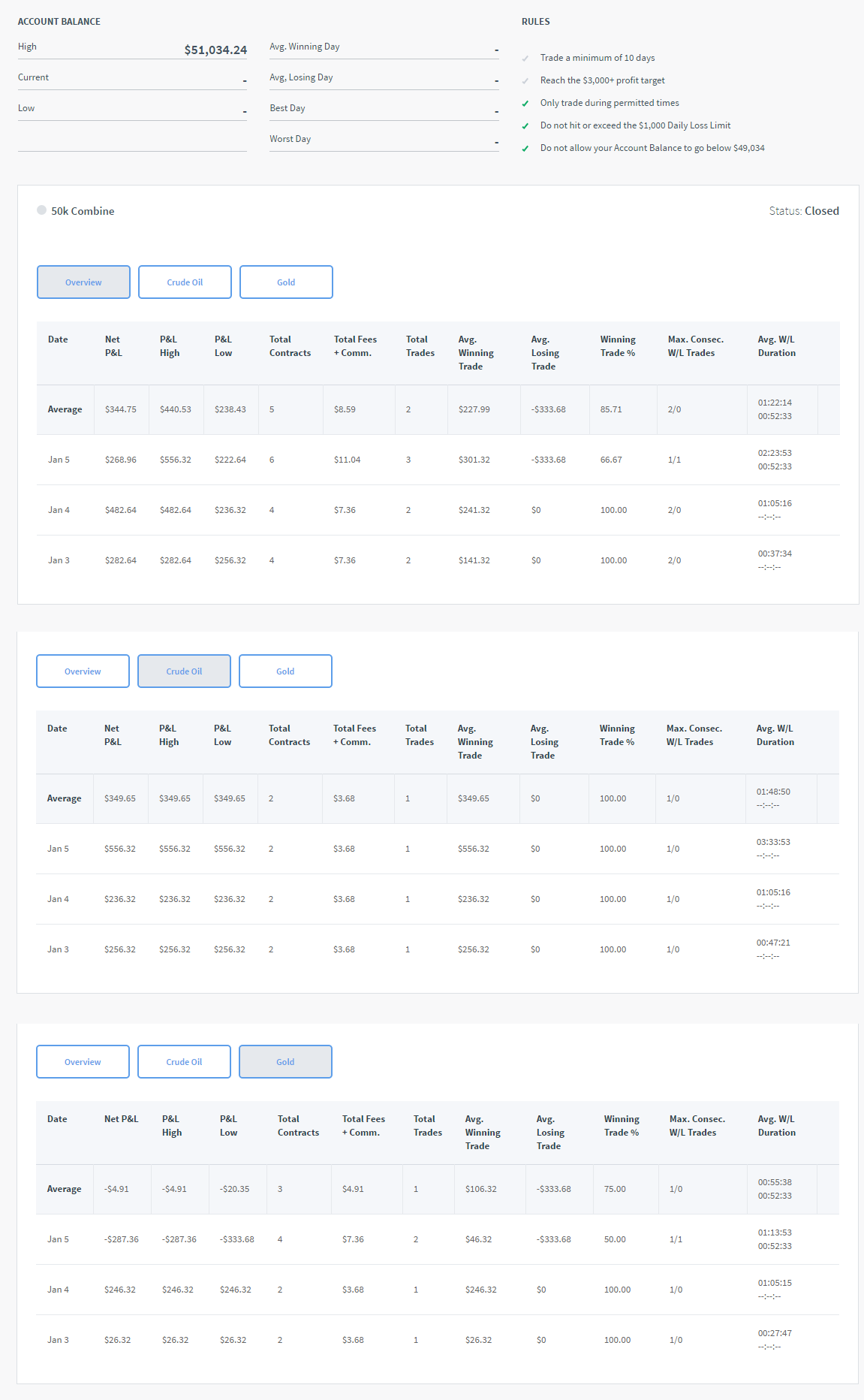Open the Overview tab beside the highlighted Gold tab
864x1400 pixels.
click(x=83, y=1062)
